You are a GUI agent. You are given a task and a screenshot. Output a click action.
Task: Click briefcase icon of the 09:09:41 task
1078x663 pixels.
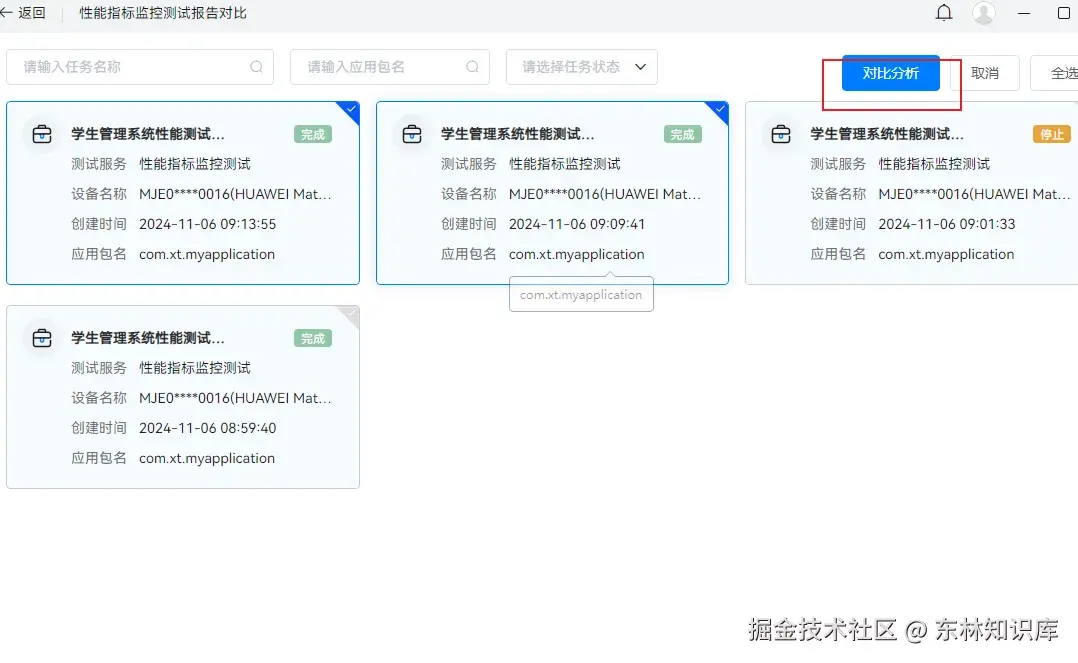(x=412, y=133)
